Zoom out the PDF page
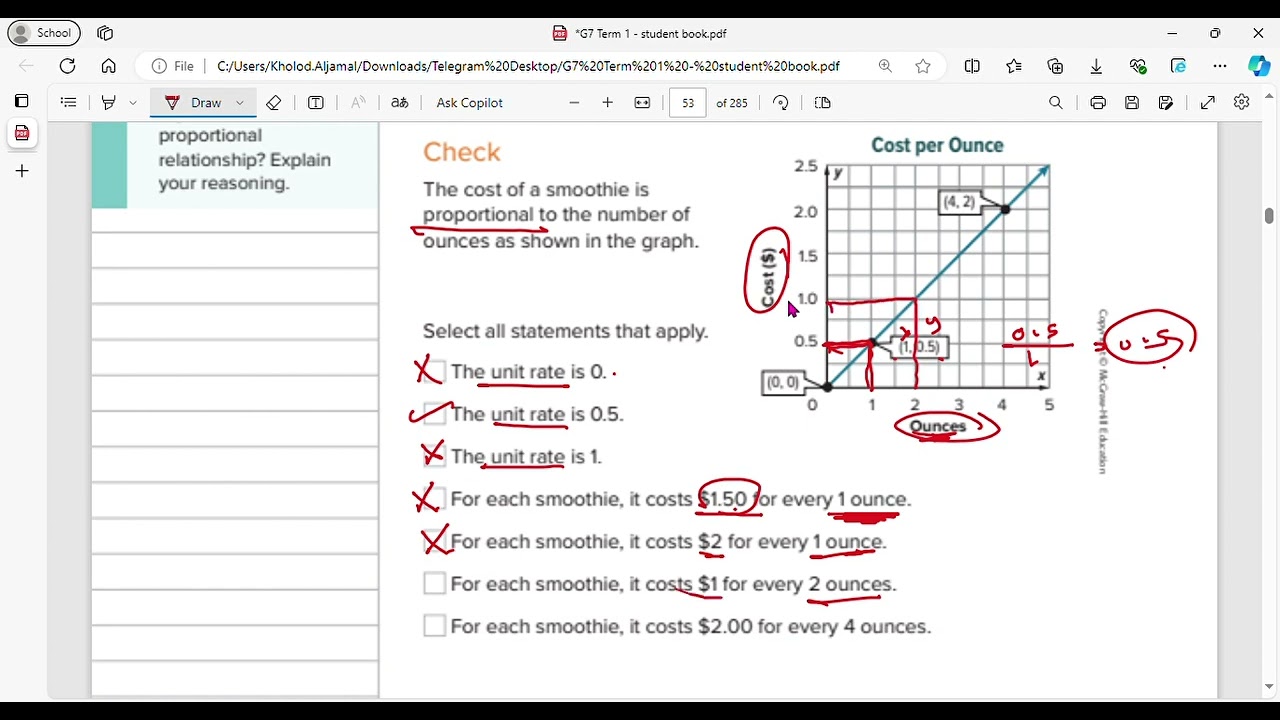The image size is (1280, 720). [x=574, y=102]
